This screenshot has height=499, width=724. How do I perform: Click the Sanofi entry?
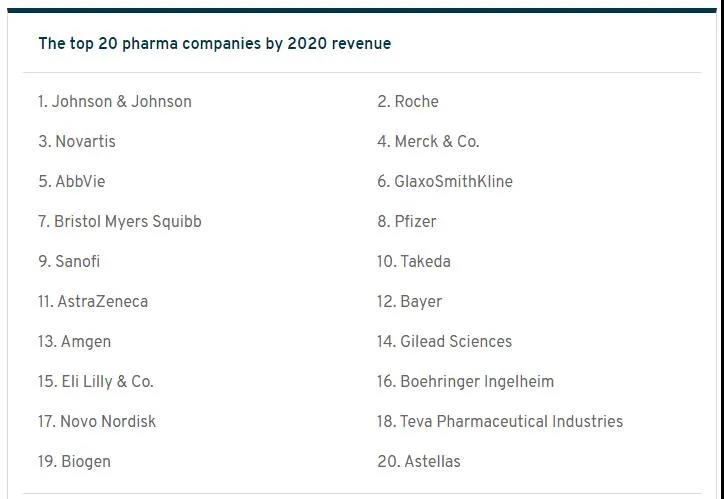tap(69, 261)
